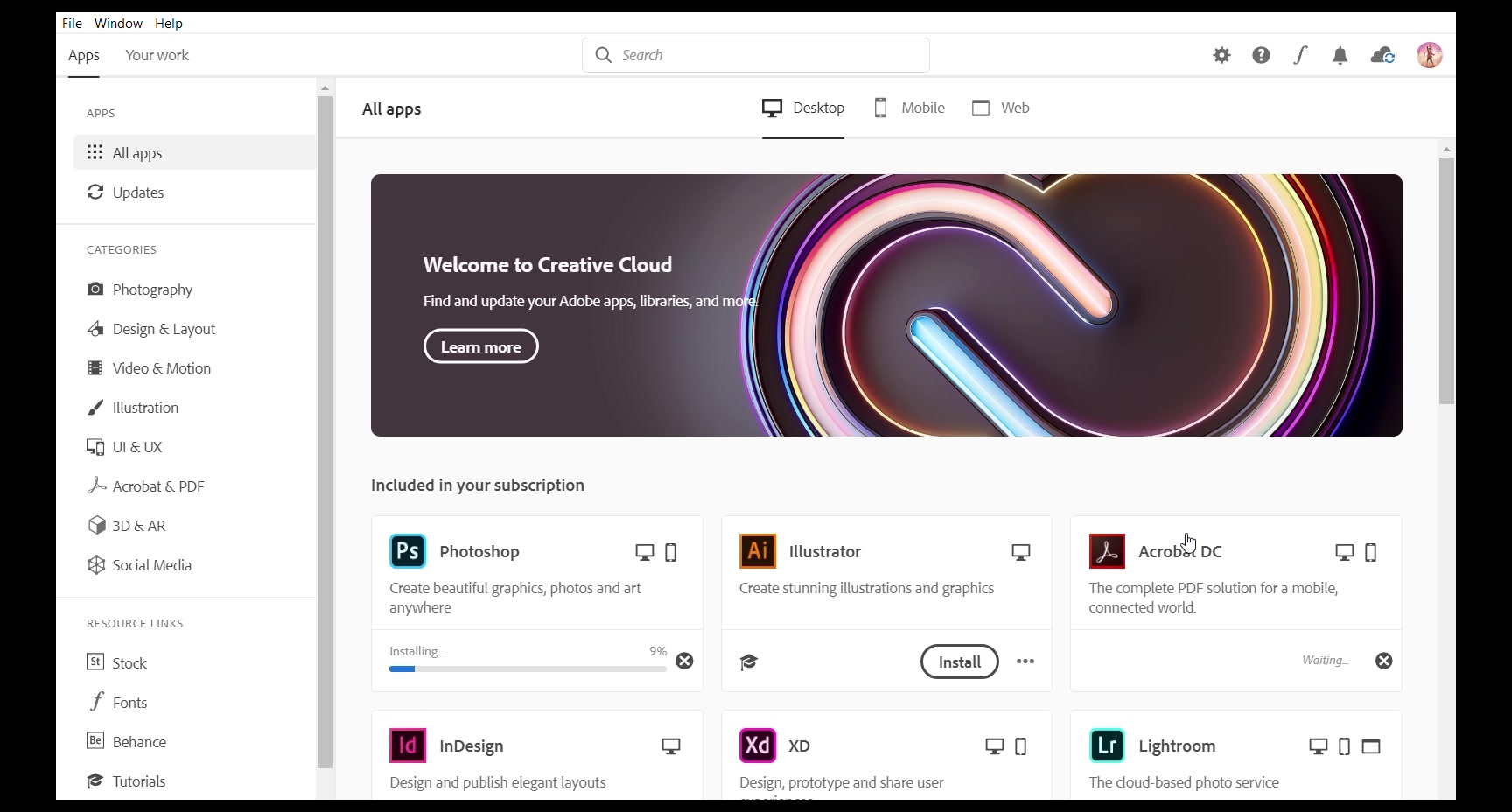The width and height of the screenshot is (1512, 812).
Task: Open the help question mark icon
Action: (1261, 55)
